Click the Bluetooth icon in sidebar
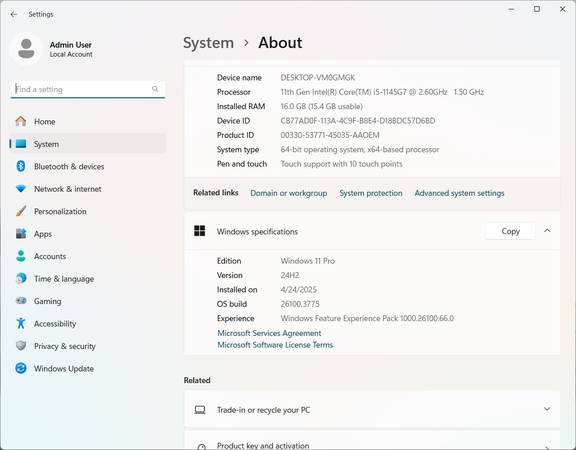 21,166
